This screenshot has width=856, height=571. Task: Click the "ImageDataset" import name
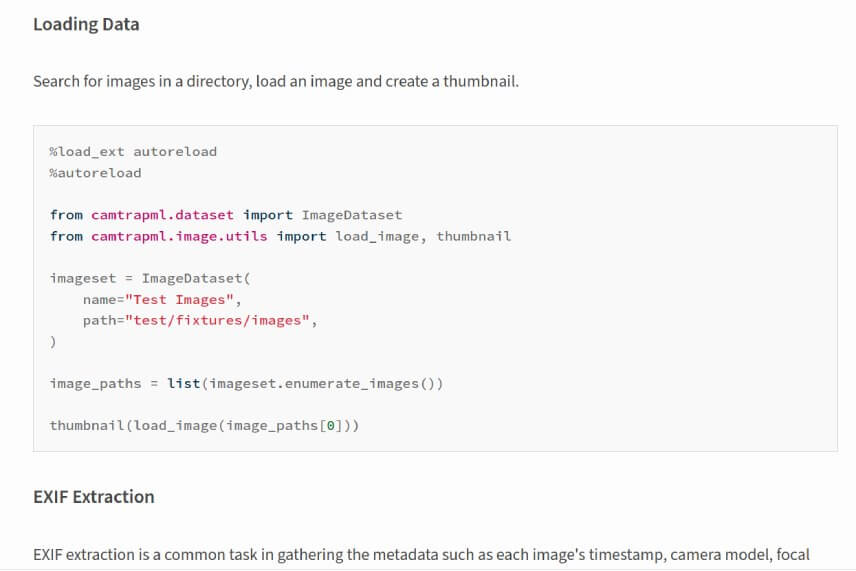tap(351, 215)
